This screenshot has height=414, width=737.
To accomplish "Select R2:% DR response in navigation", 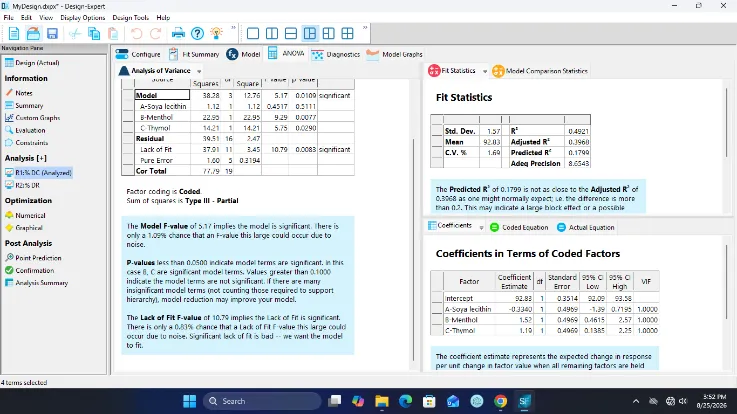I will pos(23,185).
